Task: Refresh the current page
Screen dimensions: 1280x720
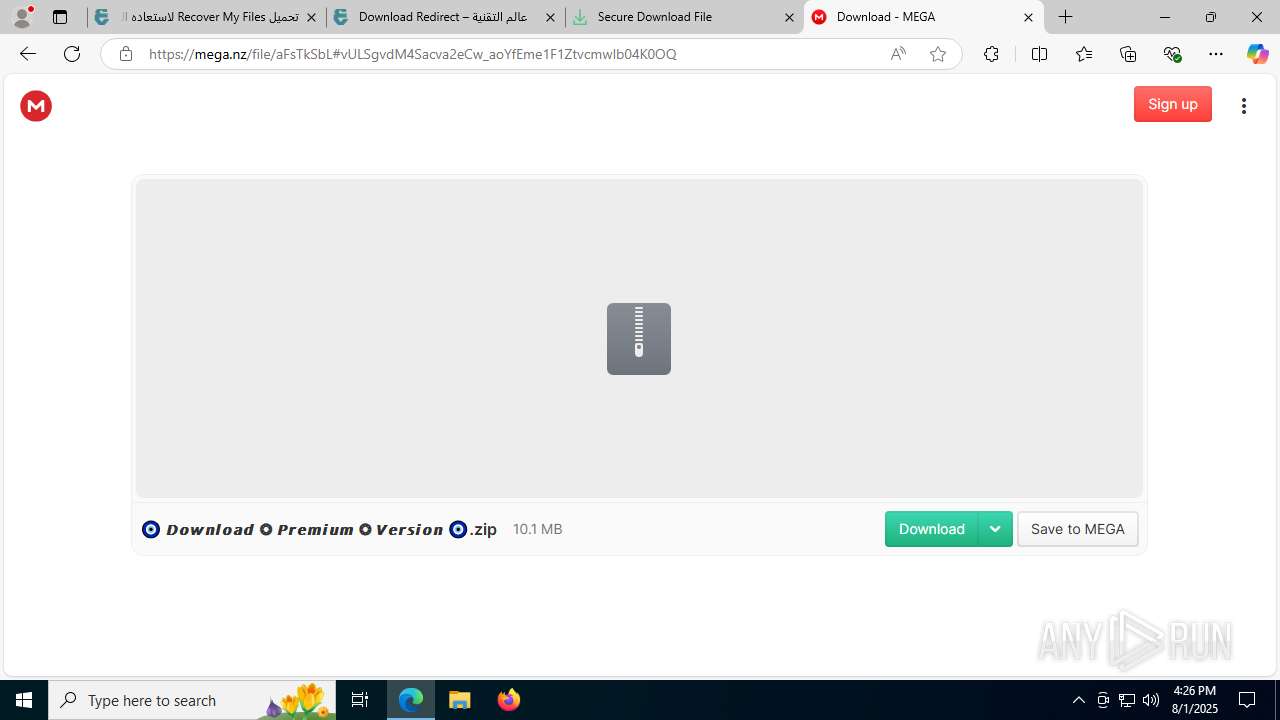Action: tap(72, 54)
